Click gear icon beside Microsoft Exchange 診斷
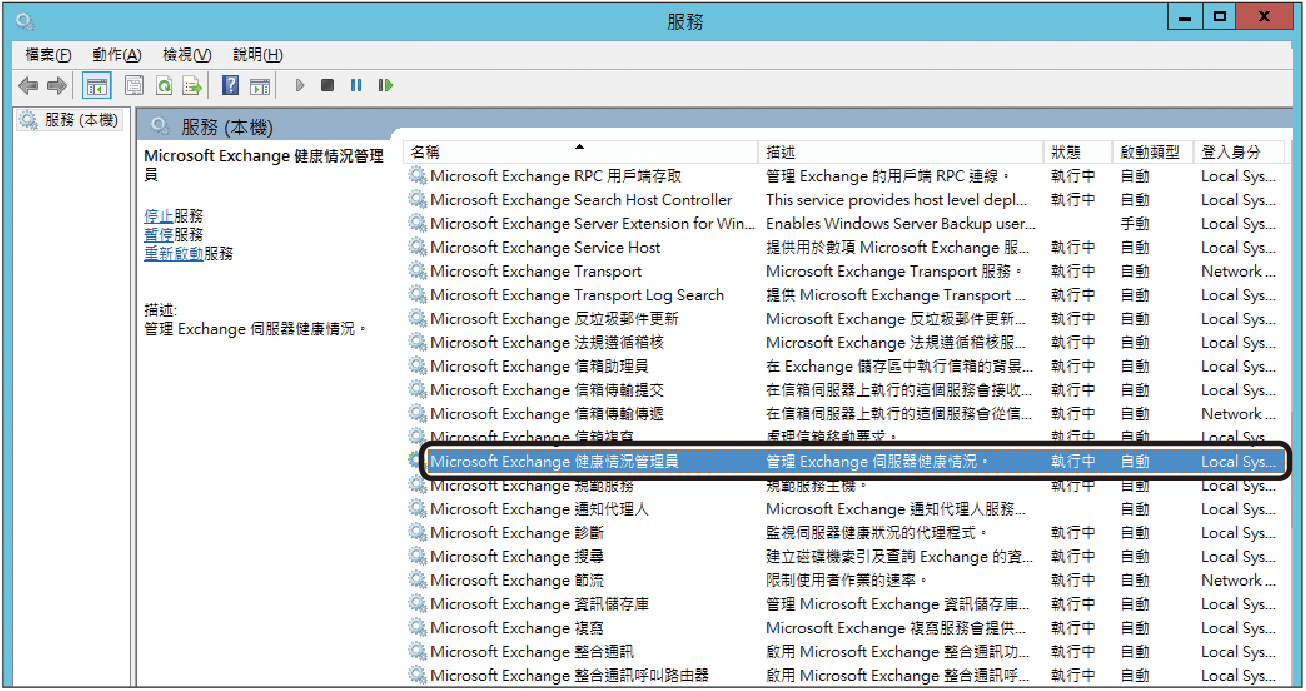The height and width of the screenshot is (691, 1306). (417, 533)
